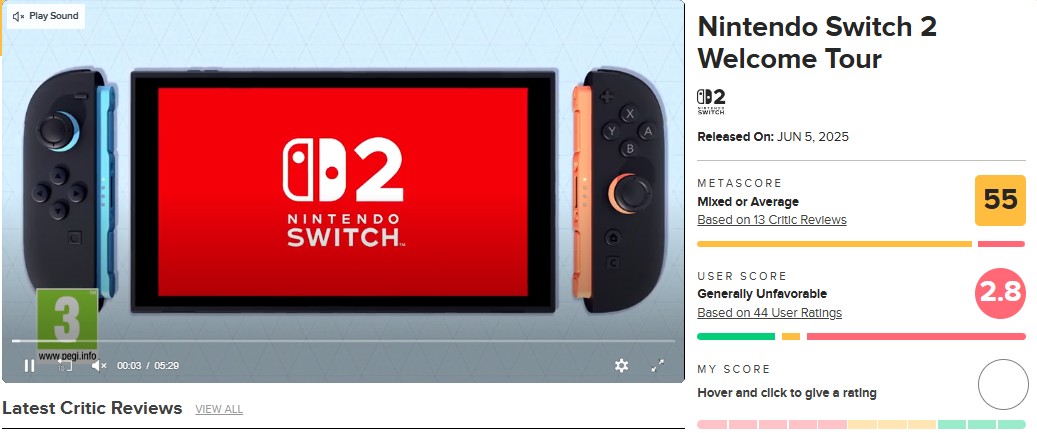The image size is (1037, 433).
Task: Open the Metascore 55 badge
Action: (x=1000, y=200)
